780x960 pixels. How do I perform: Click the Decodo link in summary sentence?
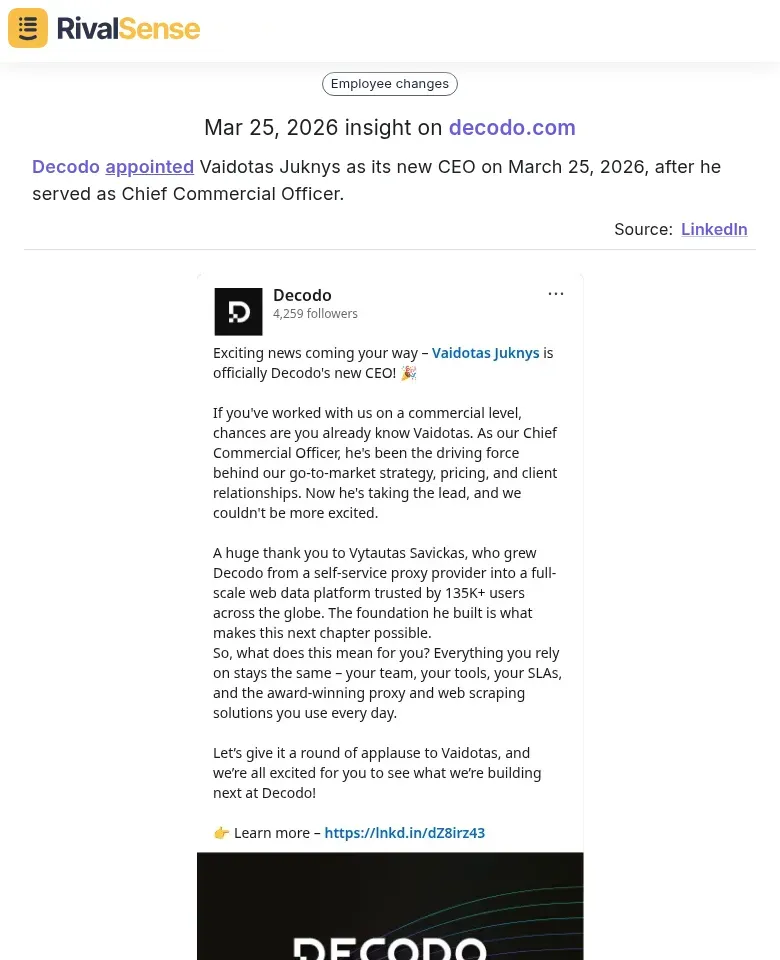(66, 167)
